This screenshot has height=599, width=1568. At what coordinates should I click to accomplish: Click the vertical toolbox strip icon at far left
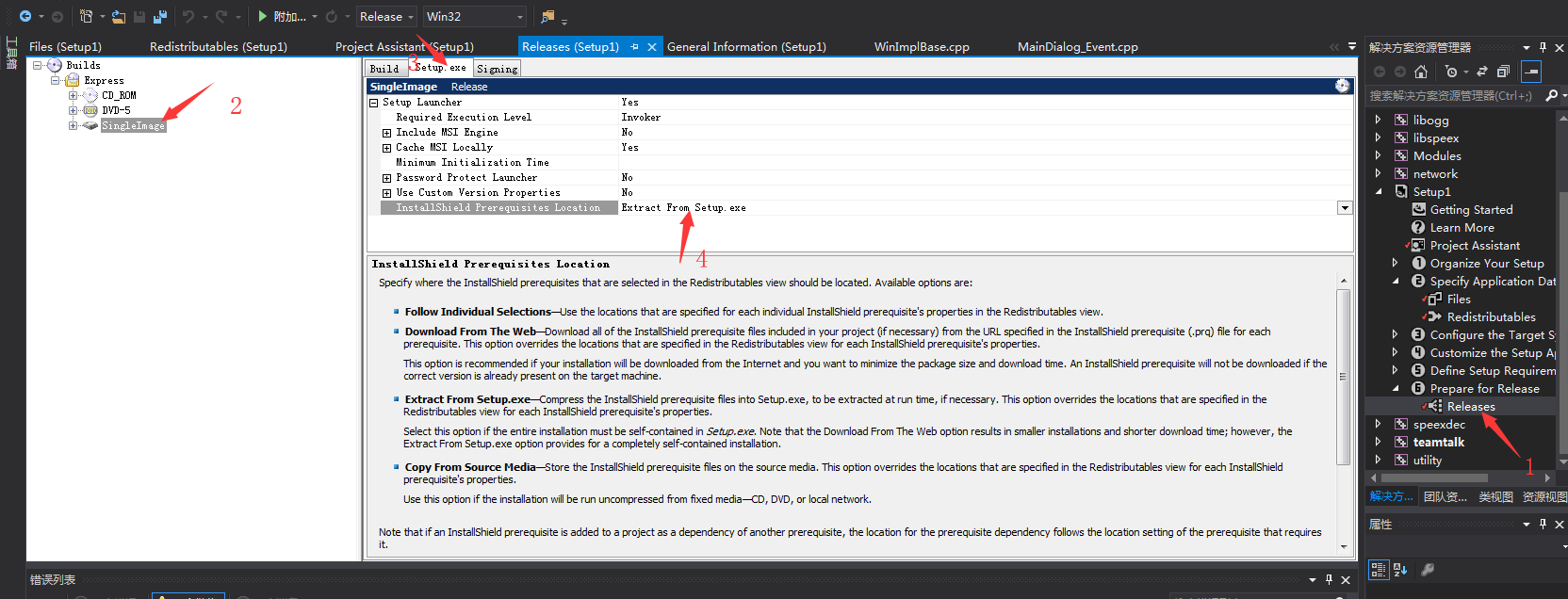pos(11,53)
